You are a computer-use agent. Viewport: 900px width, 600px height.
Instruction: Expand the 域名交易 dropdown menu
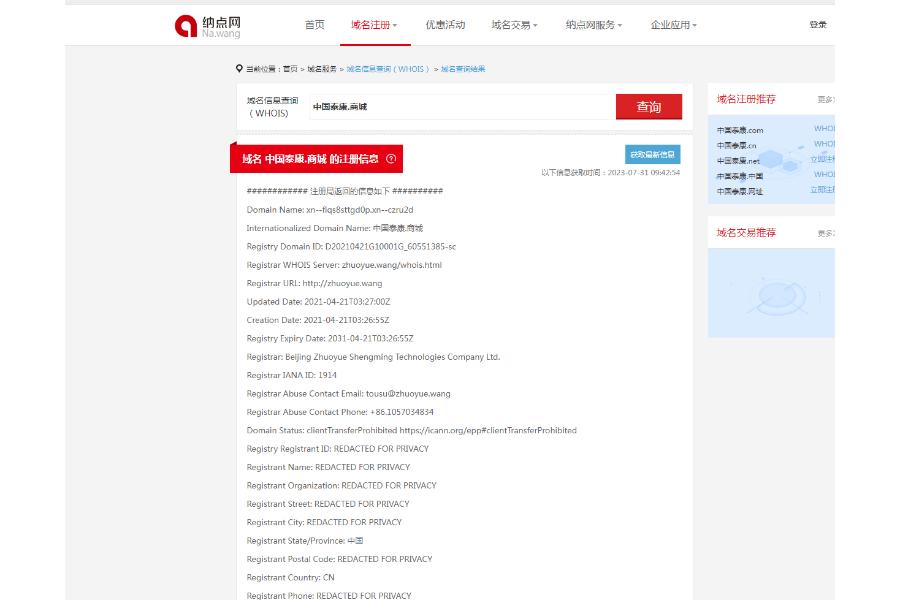pyautogui.click(x=514, y=25)
